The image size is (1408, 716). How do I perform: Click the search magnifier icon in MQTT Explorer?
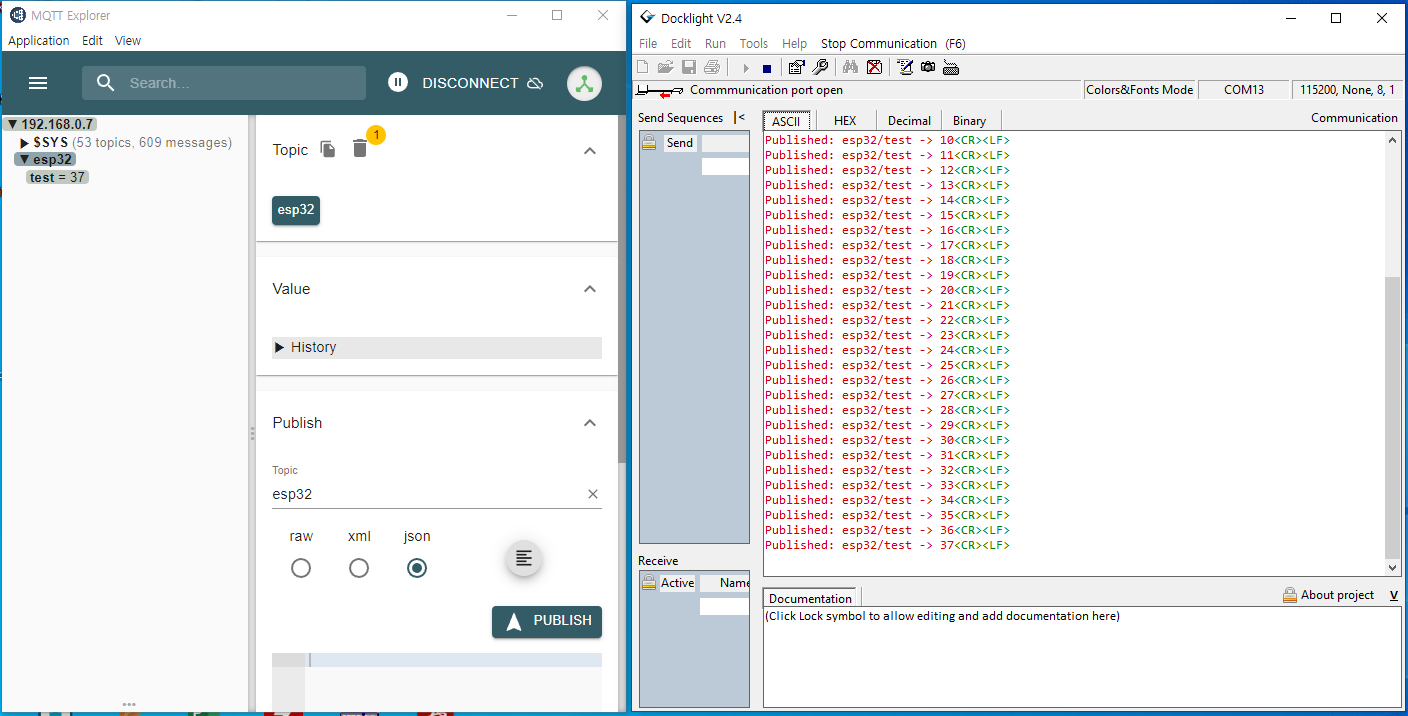(x=106, y=83)
